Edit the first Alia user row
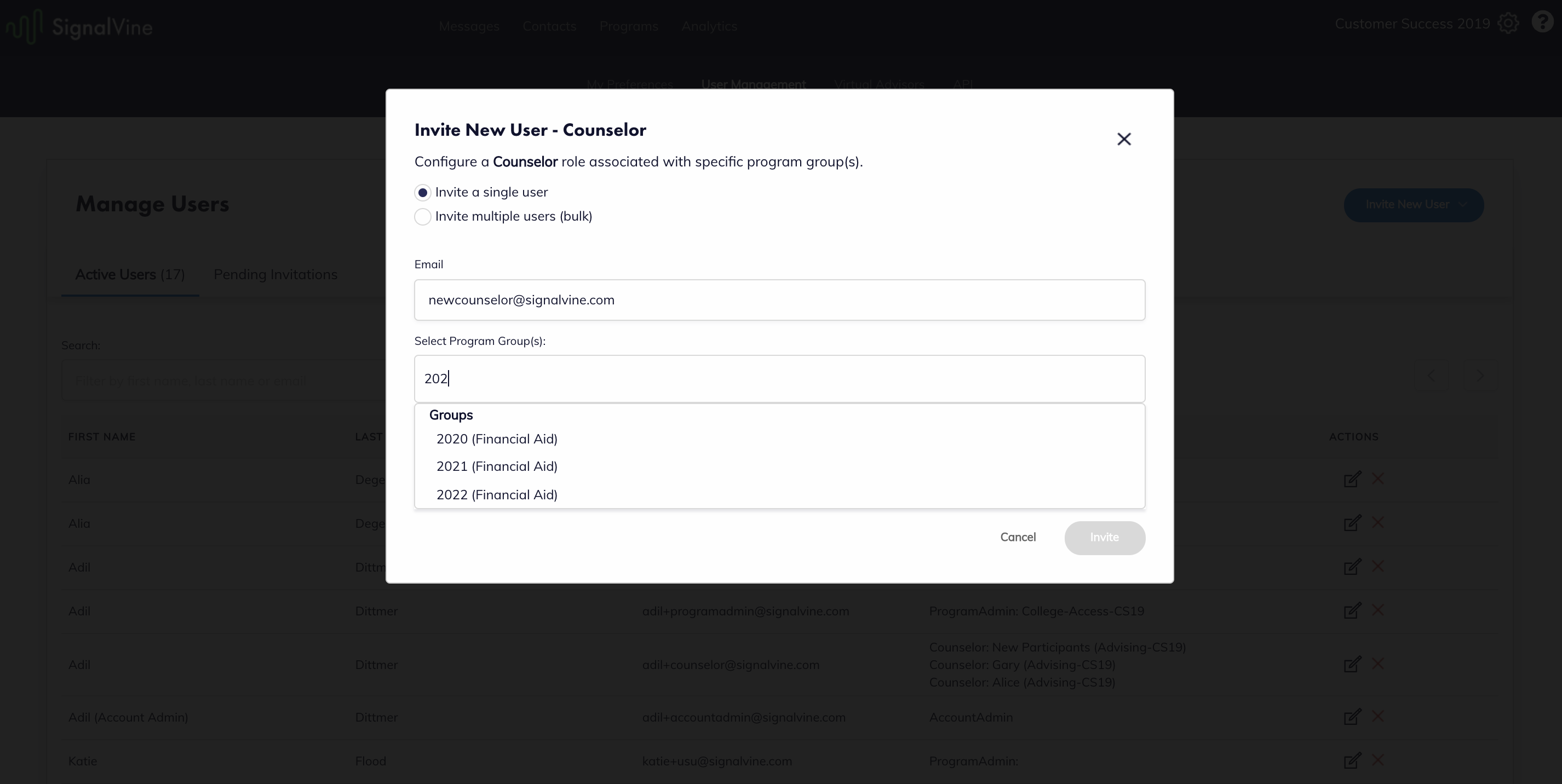The image size is (1562, 784). coord(1352,480)
